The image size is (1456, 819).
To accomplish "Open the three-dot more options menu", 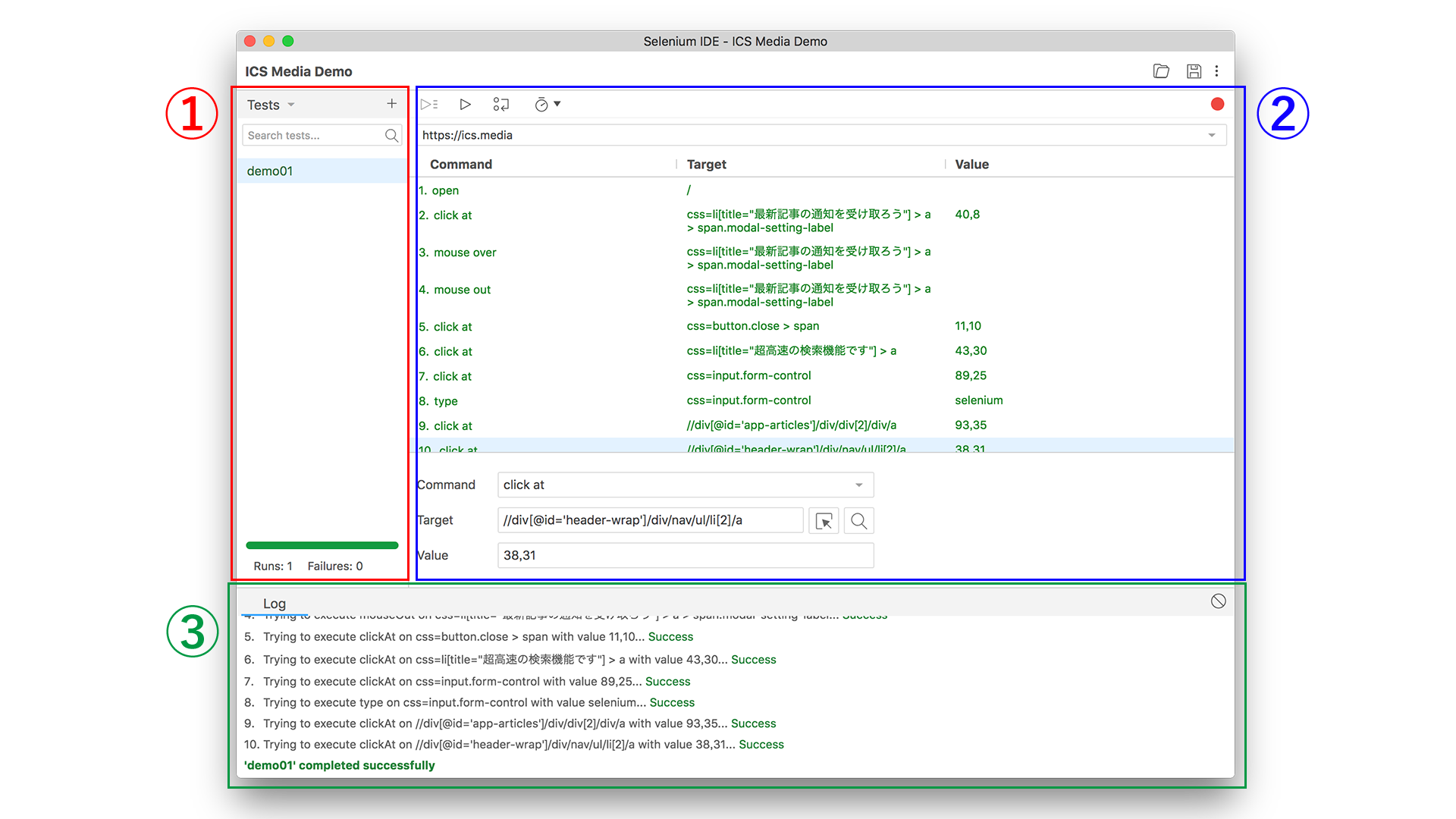I will pyautogui.click(x=1217, y=71).
